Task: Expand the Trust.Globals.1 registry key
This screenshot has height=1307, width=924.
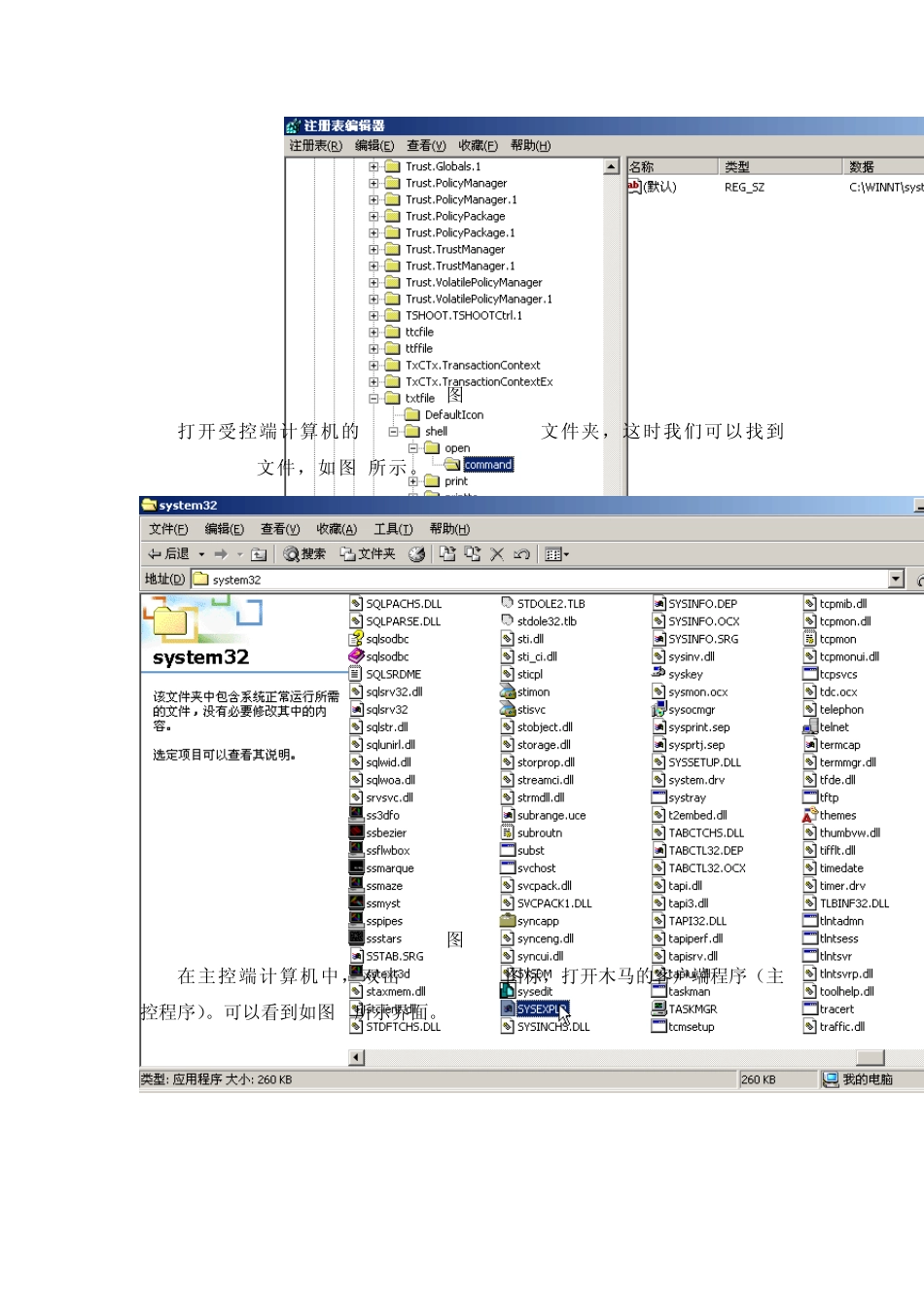Action: tap(373, 167)
